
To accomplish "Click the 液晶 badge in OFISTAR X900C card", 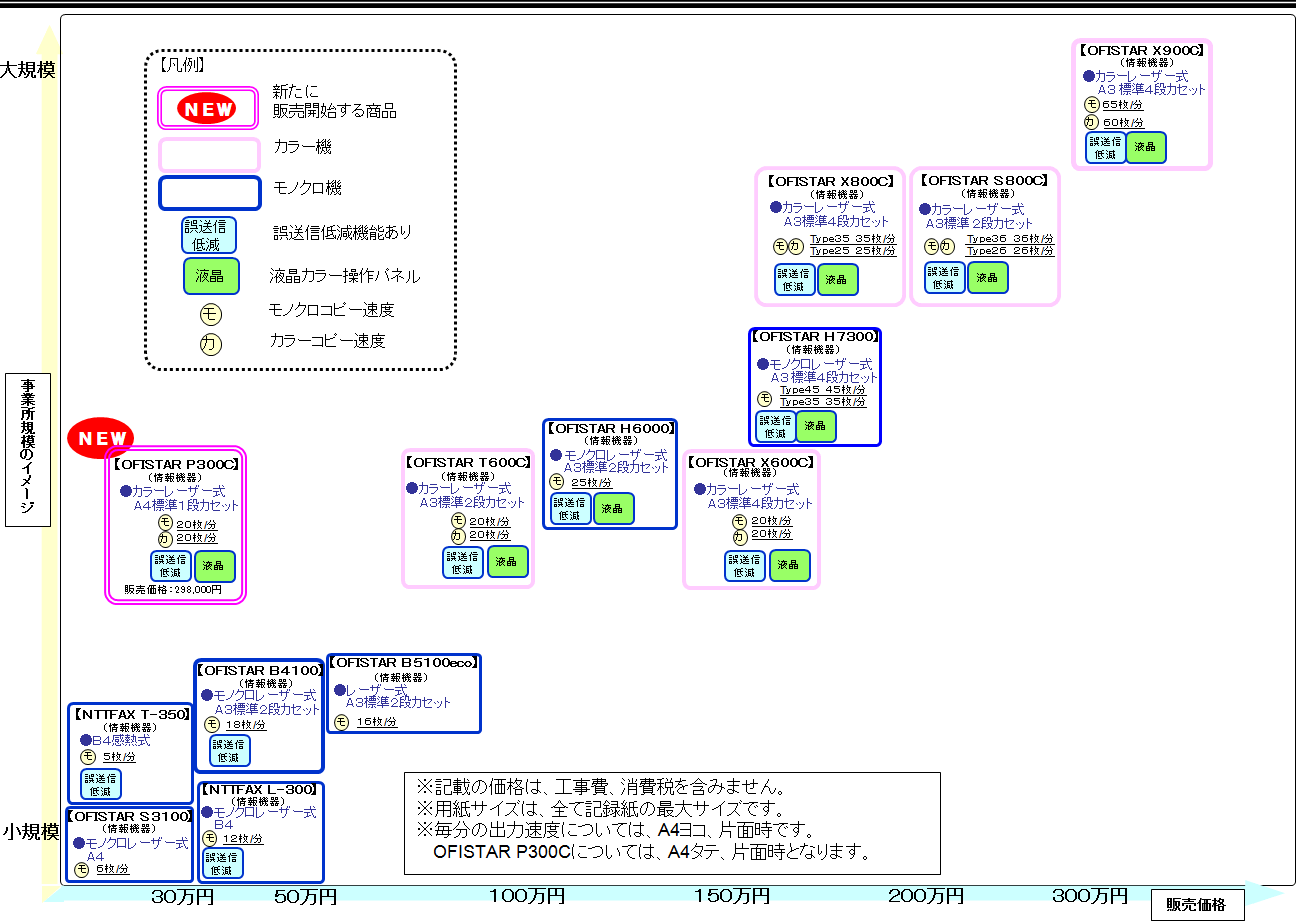I will tap(1146, 147).
